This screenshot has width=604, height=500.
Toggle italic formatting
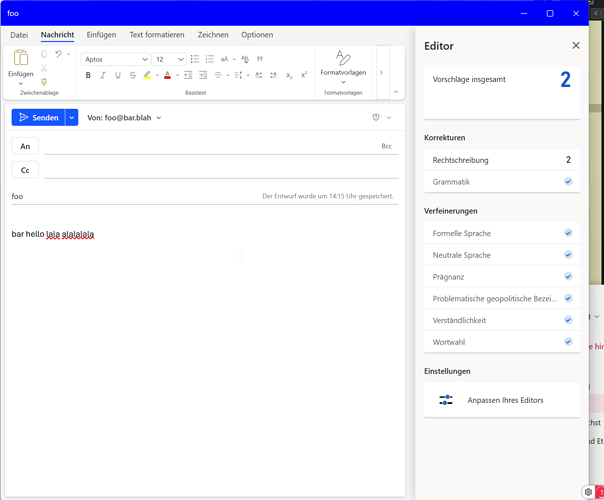click(x=103, y=75)
